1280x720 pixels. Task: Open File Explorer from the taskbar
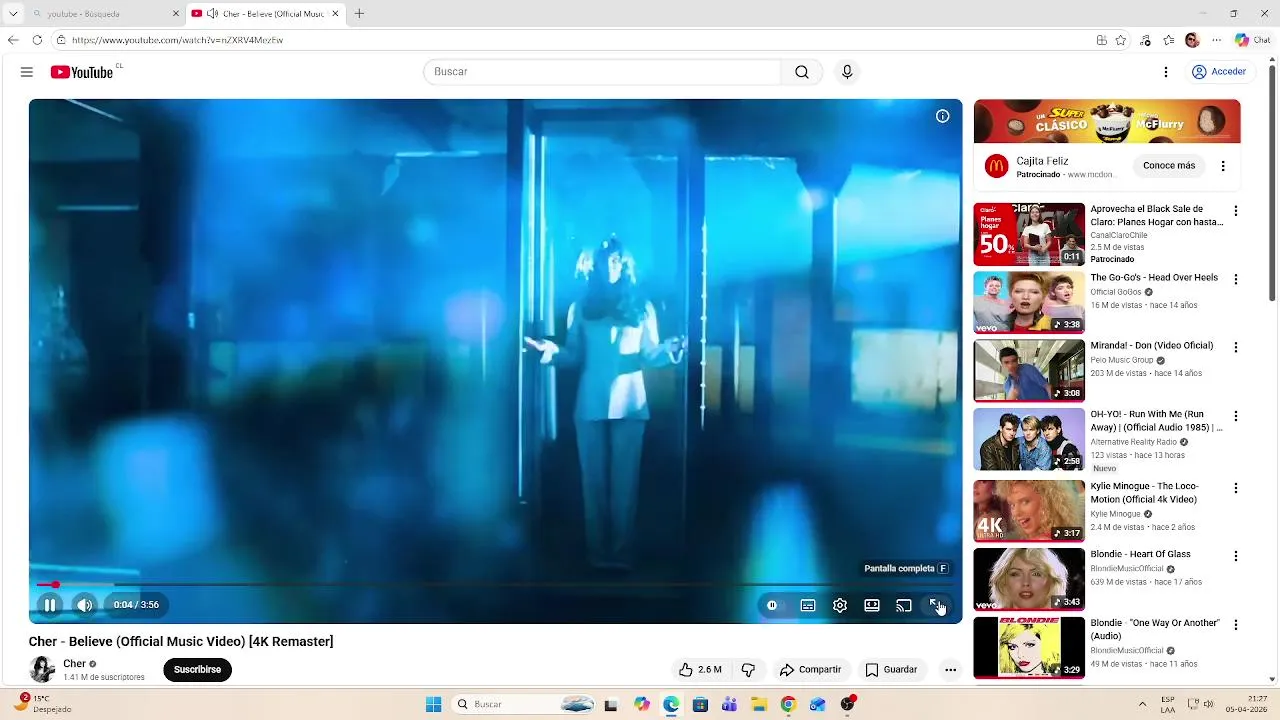(759, 704)
